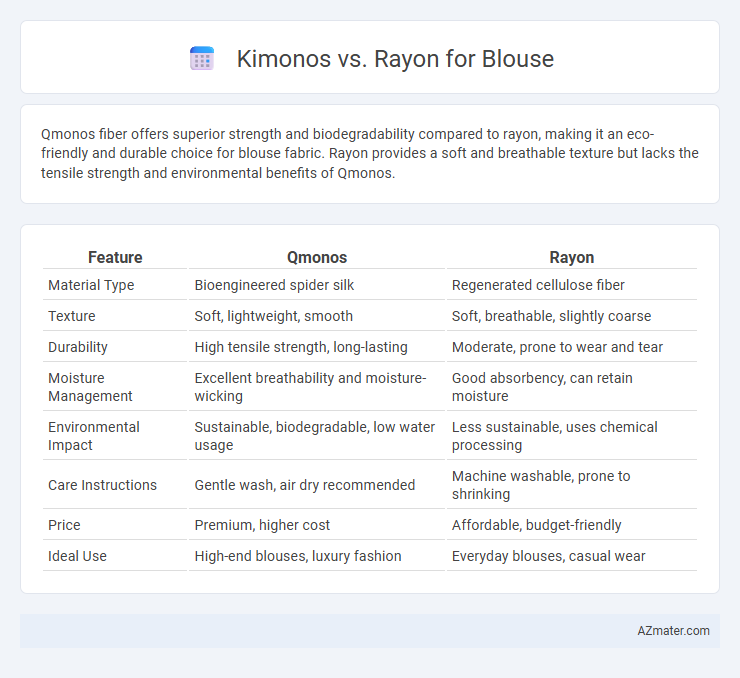
Task: Select the 'Rayon' column header
Action: (x=572, y=257)
